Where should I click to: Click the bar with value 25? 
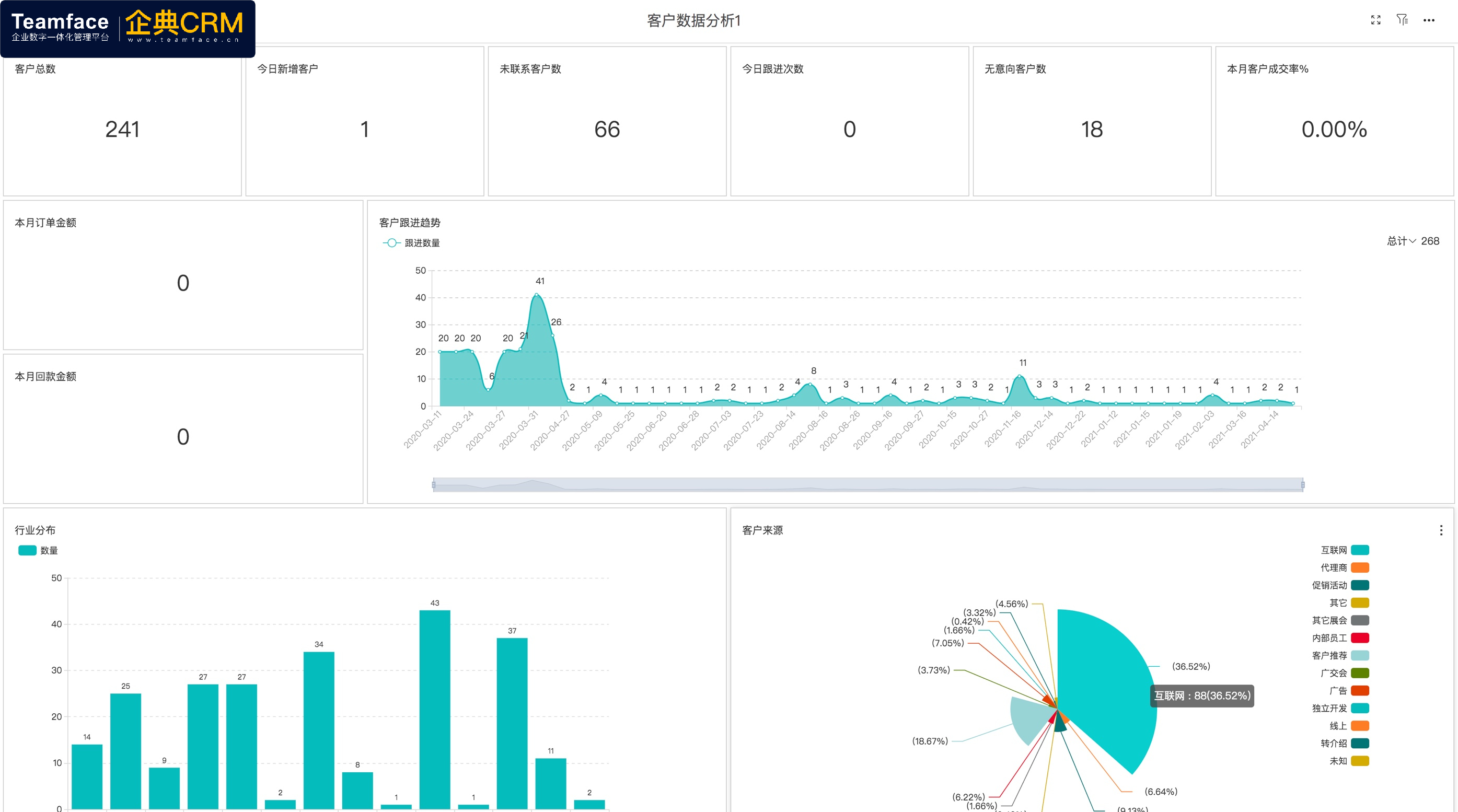click(x=125, y=751)
